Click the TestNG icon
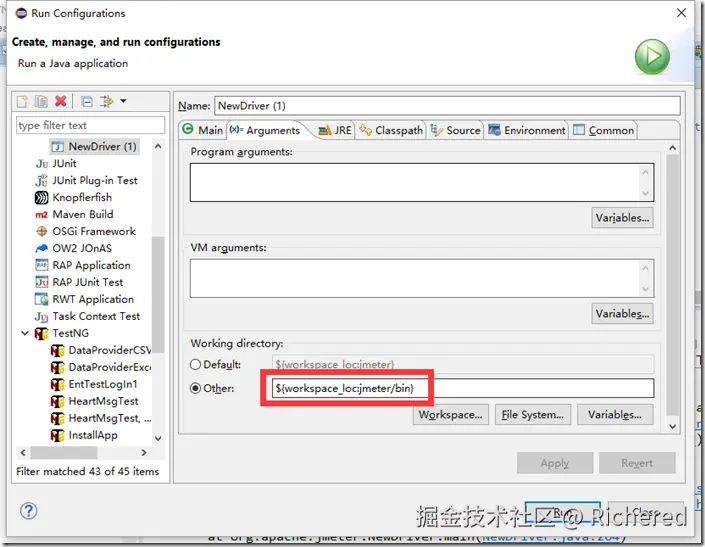This screenshot has width=705, height=547. [41, 334]
